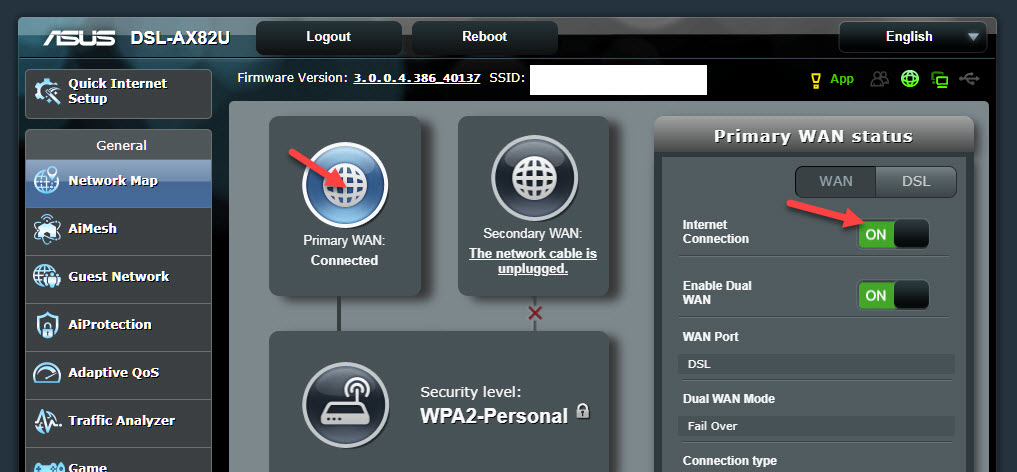Click the Quick Internet Setup gear icon
The height and width of the screenshot is (472, 1017).
coord(47,91)
